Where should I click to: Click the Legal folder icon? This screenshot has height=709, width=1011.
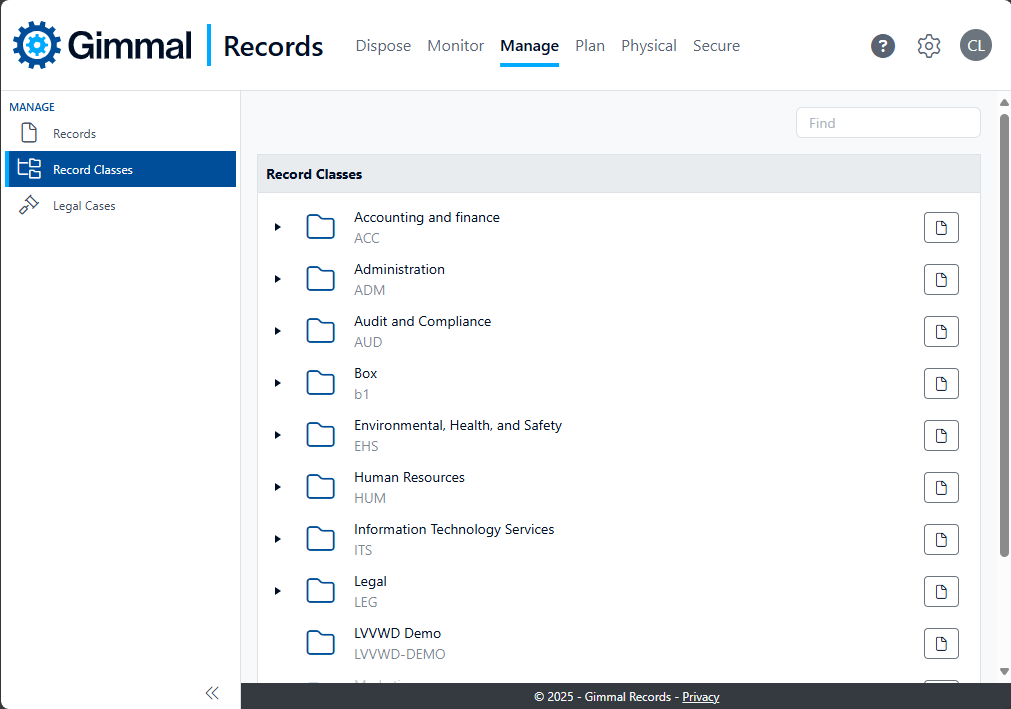tap(320, 591)
